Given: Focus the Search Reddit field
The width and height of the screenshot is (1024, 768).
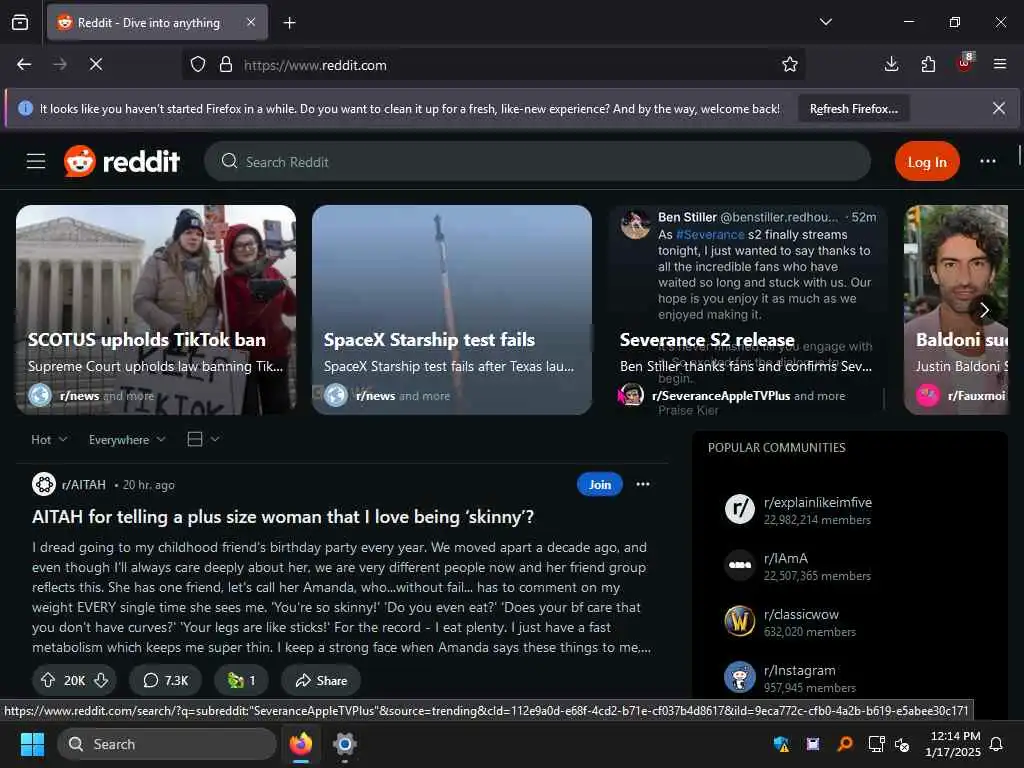Looking at the screenshot, I should pos(537,161).
